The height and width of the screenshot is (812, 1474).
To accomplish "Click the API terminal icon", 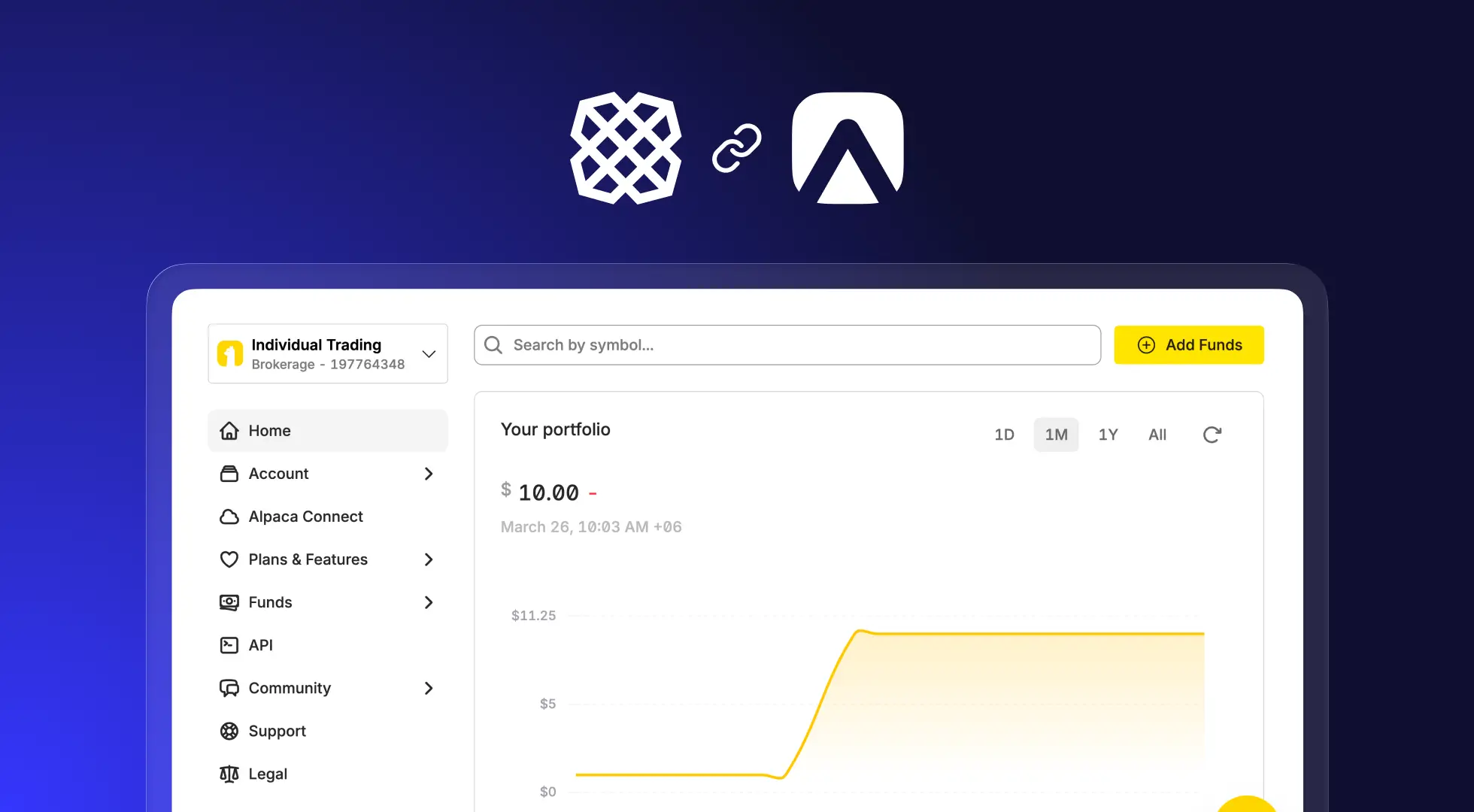I will pyautogui.click(x=229, y=645).
